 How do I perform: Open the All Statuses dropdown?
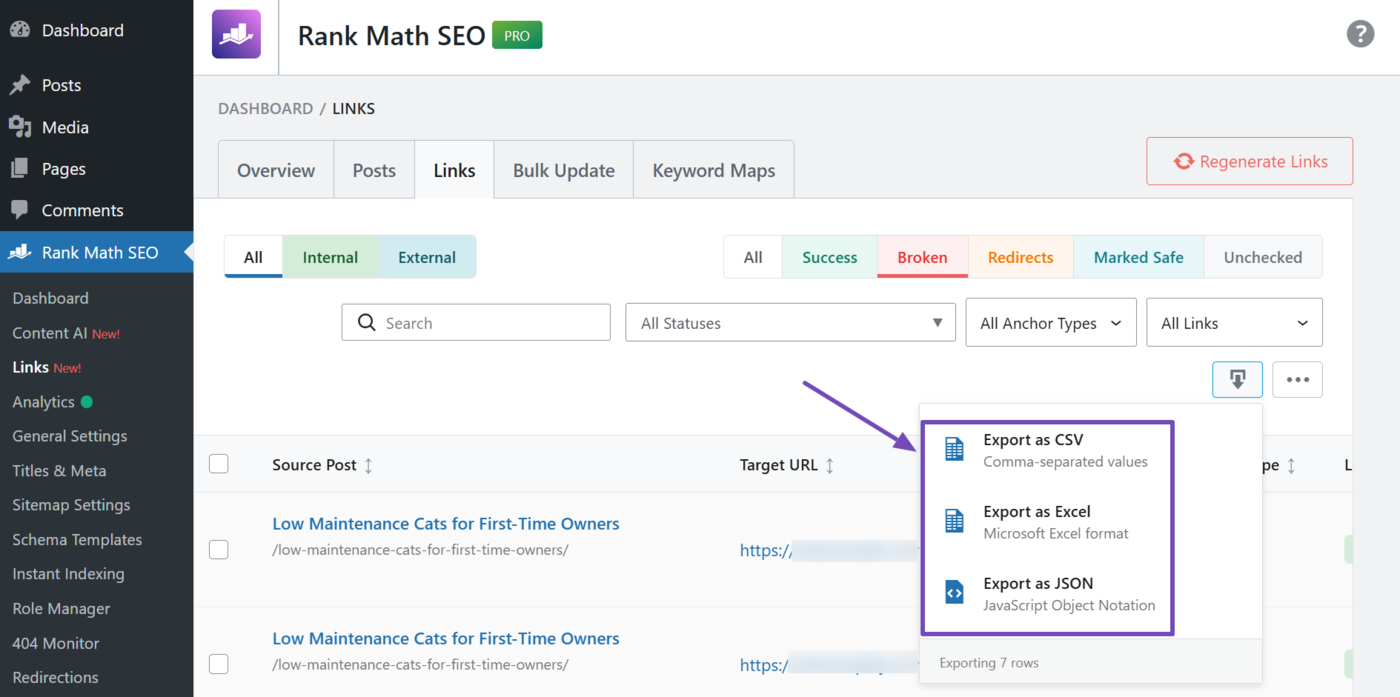789,322
